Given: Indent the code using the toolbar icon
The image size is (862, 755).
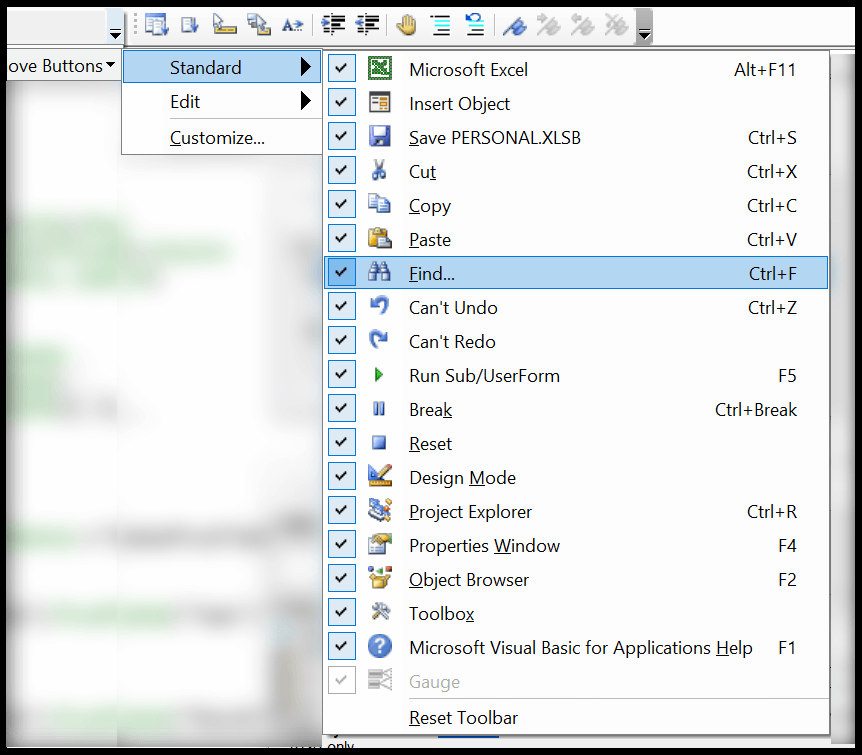Looking at the screenshot, I should 331,24.
